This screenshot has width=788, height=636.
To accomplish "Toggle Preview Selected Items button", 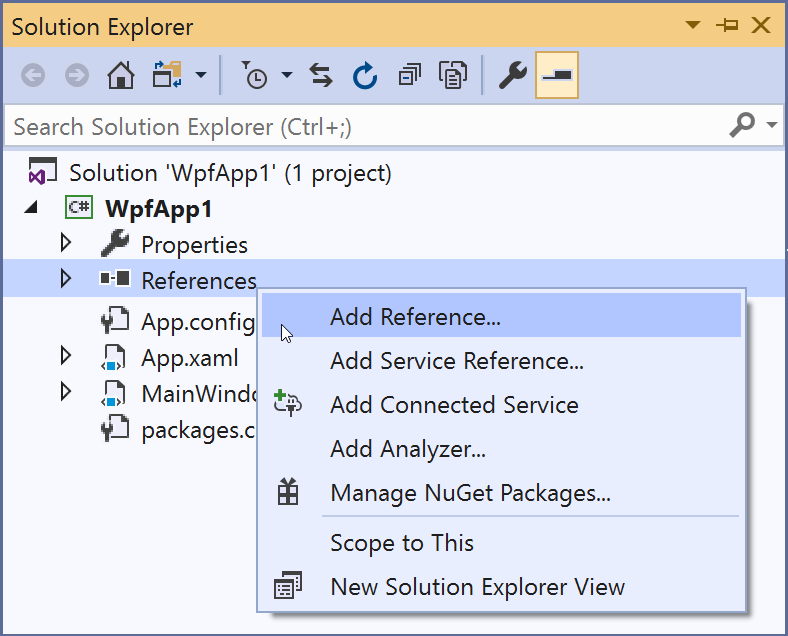I will 557,76.
